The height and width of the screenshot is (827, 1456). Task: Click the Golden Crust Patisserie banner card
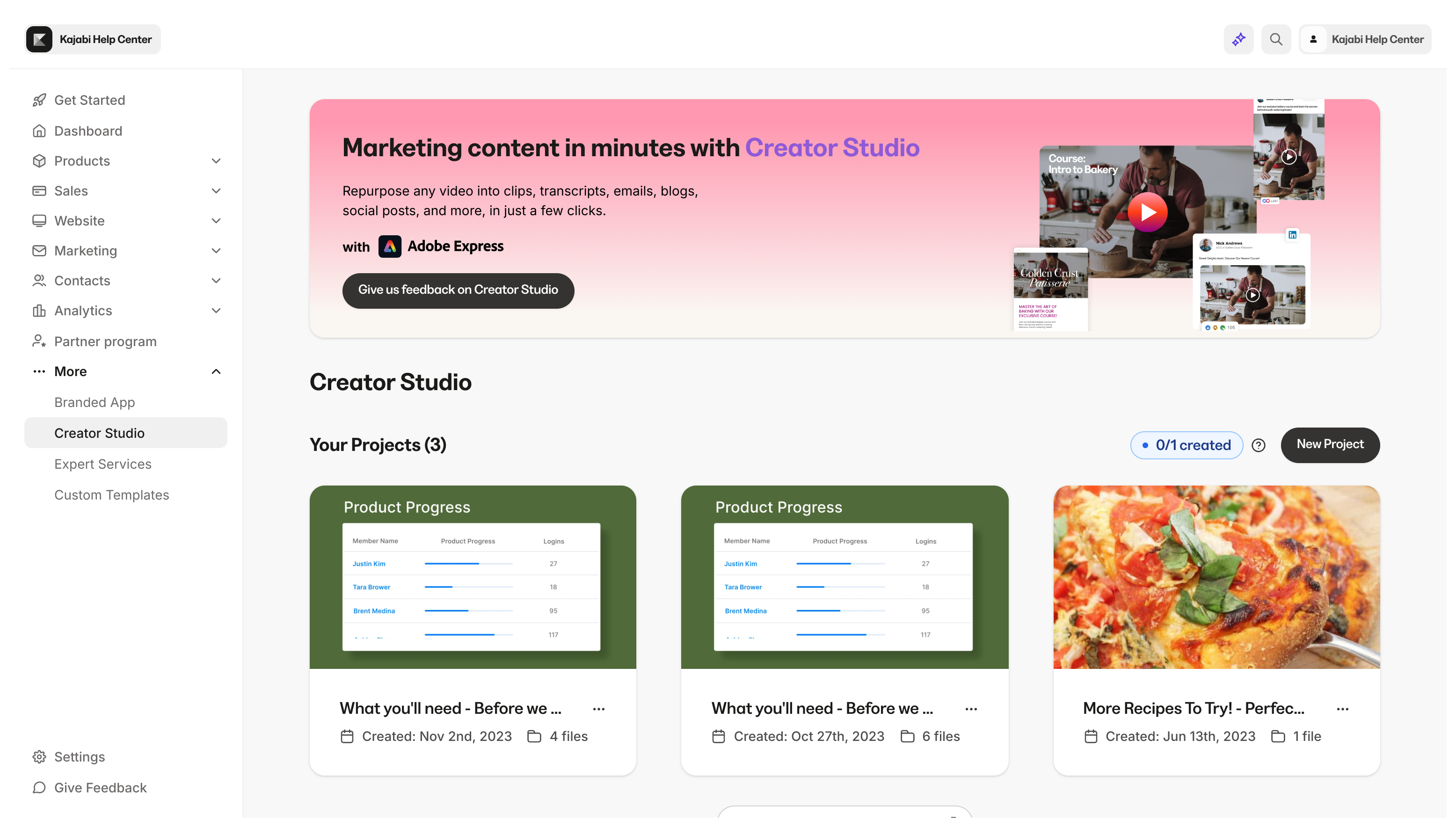(1051, 289)
